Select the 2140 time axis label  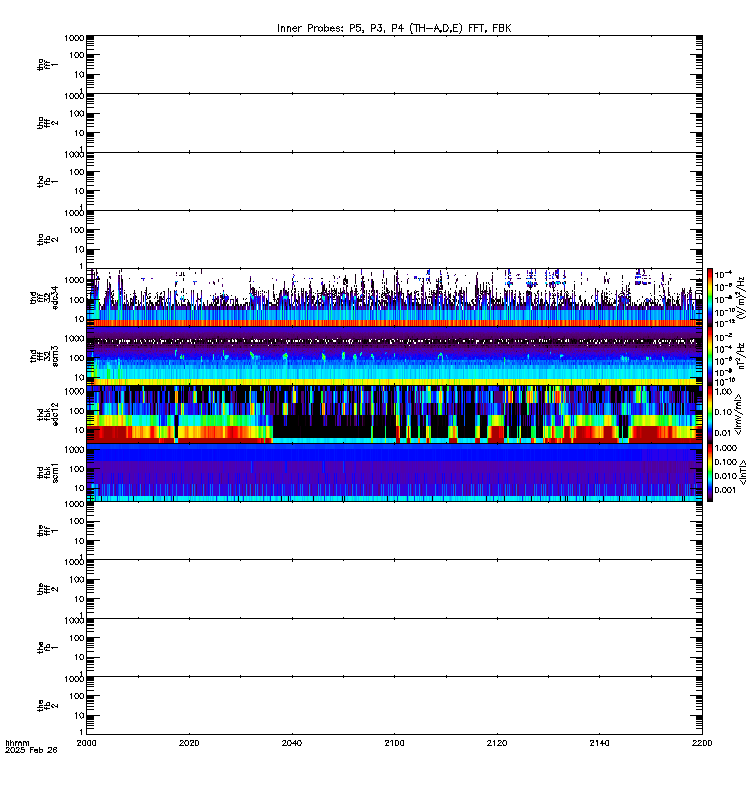click(599, 743)
